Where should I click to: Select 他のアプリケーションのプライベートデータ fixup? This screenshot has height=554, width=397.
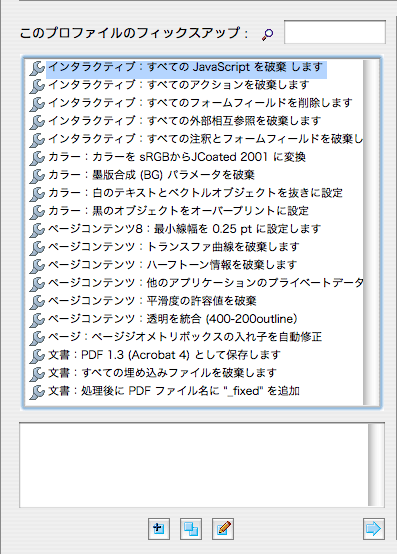[206, 283]
